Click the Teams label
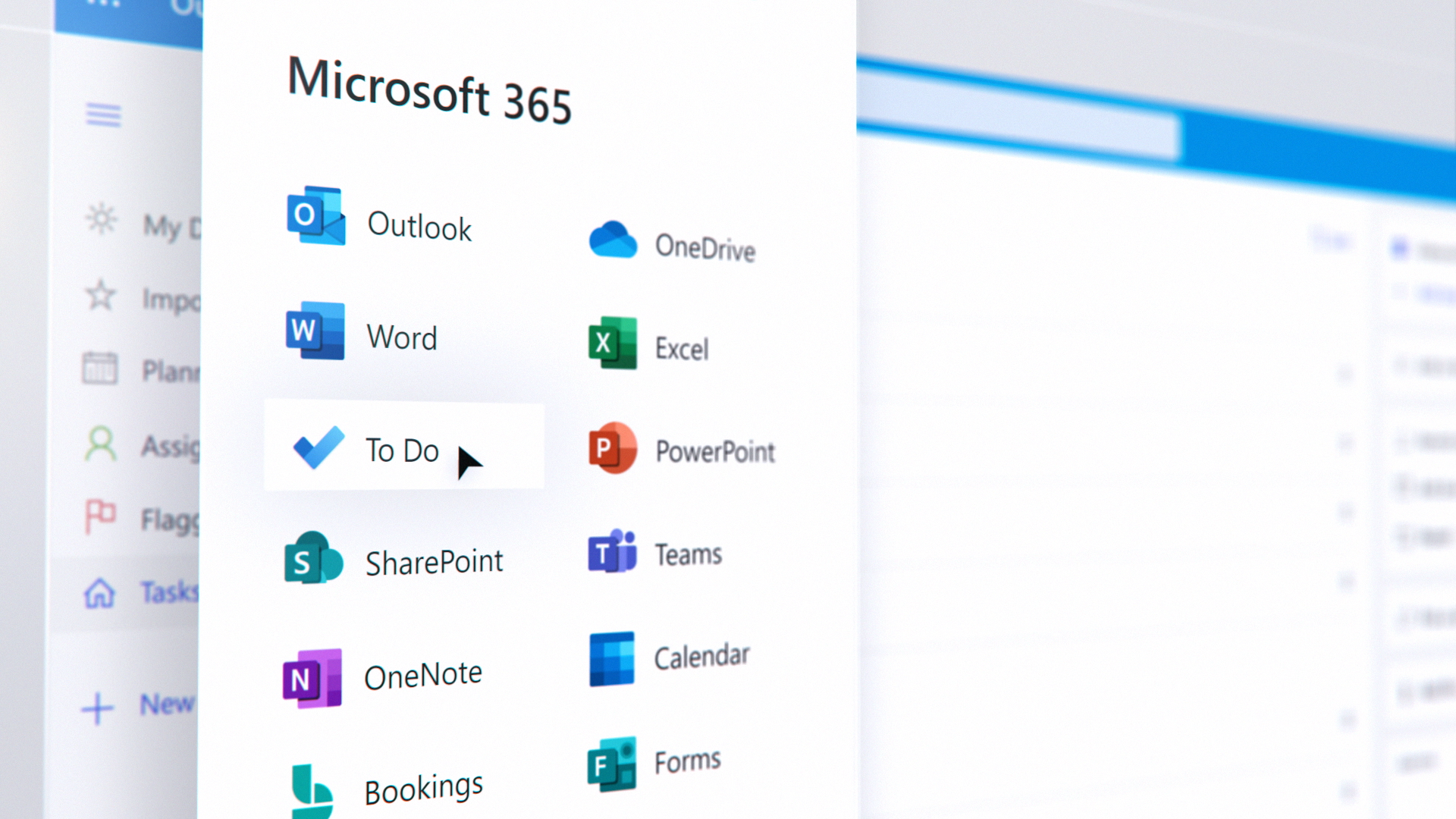Screen dimensions: 1456x819 click(x=689, y=554)
